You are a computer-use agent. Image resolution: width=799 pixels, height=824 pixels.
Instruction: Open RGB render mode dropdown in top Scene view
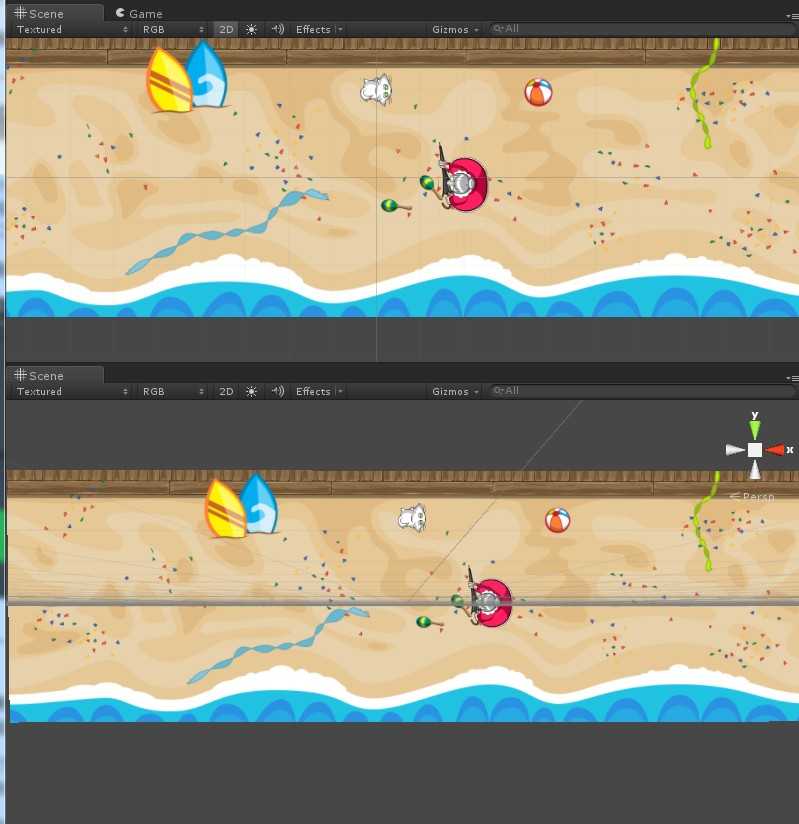(172, 29)
